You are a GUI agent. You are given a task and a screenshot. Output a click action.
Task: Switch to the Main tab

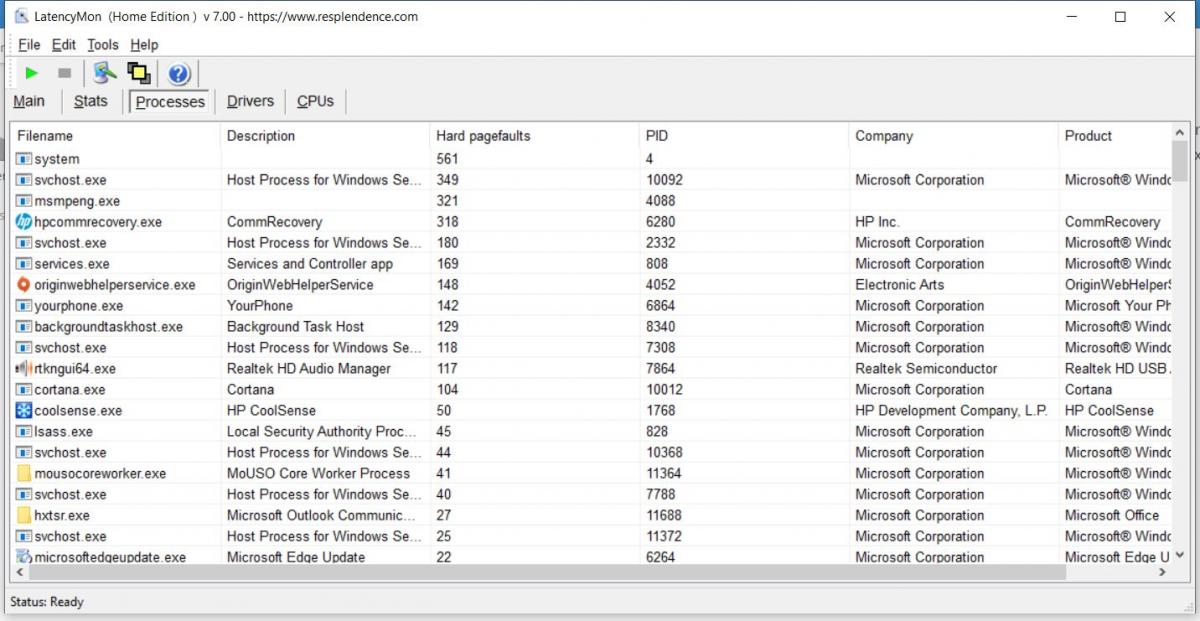click(x=29, y=101)
